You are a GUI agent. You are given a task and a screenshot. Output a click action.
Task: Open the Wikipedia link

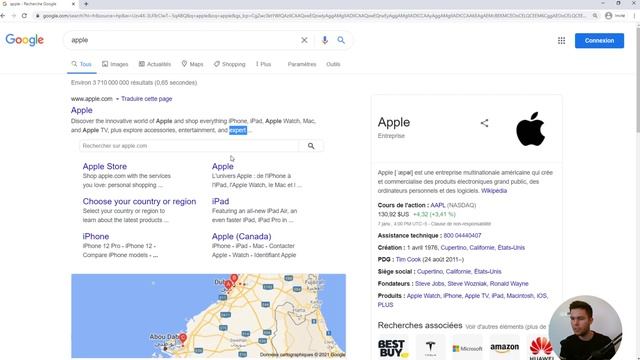pyautogui.click(x=494, y=191)
